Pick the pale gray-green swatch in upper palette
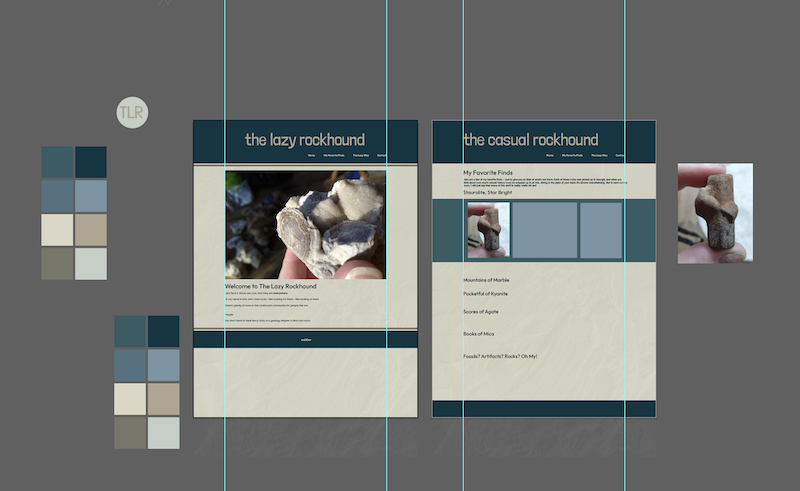Screen dimensions: 800x491 point(91,263)
